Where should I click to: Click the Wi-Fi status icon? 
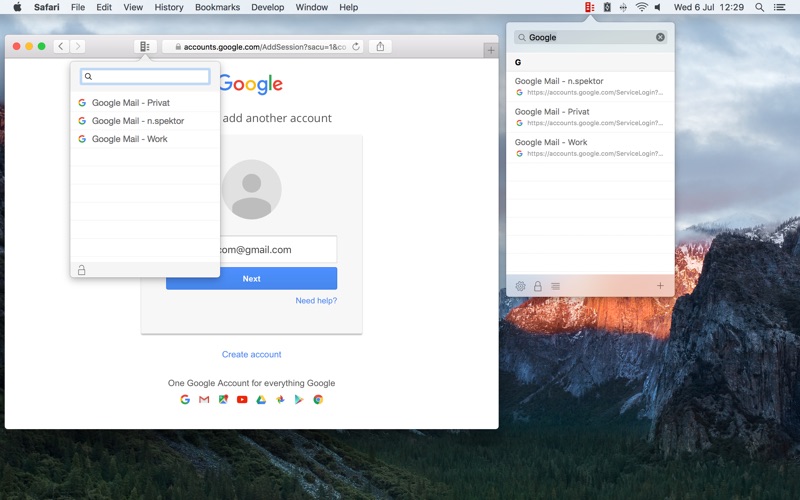(641, 7)
